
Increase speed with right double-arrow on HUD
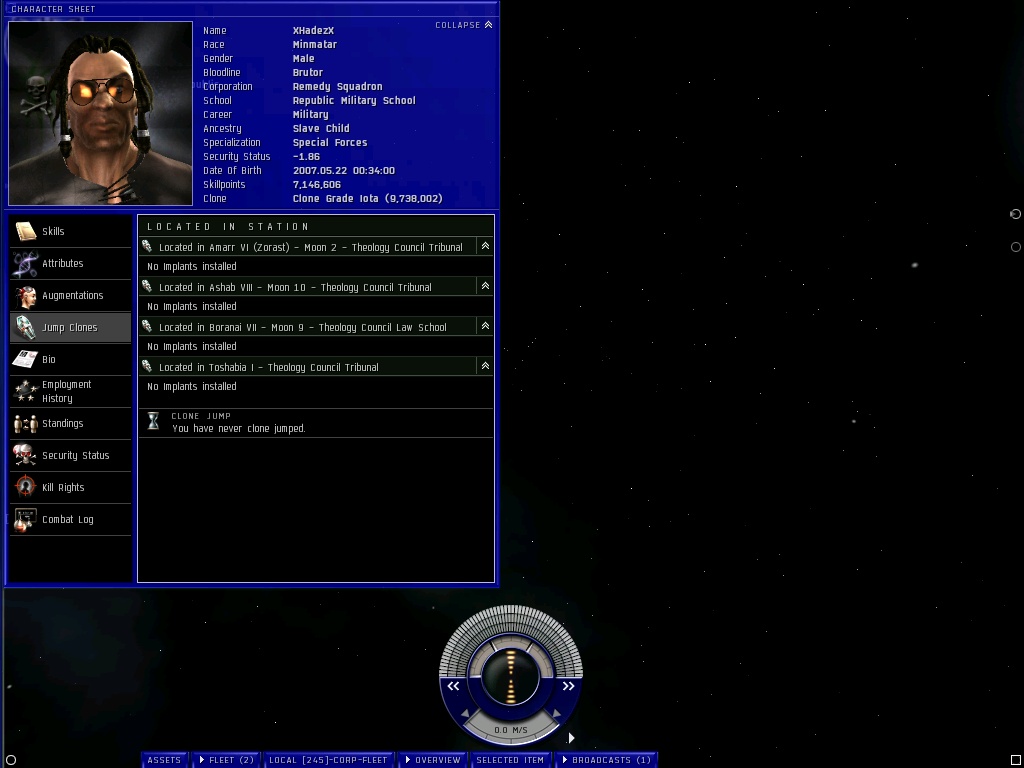568,686
